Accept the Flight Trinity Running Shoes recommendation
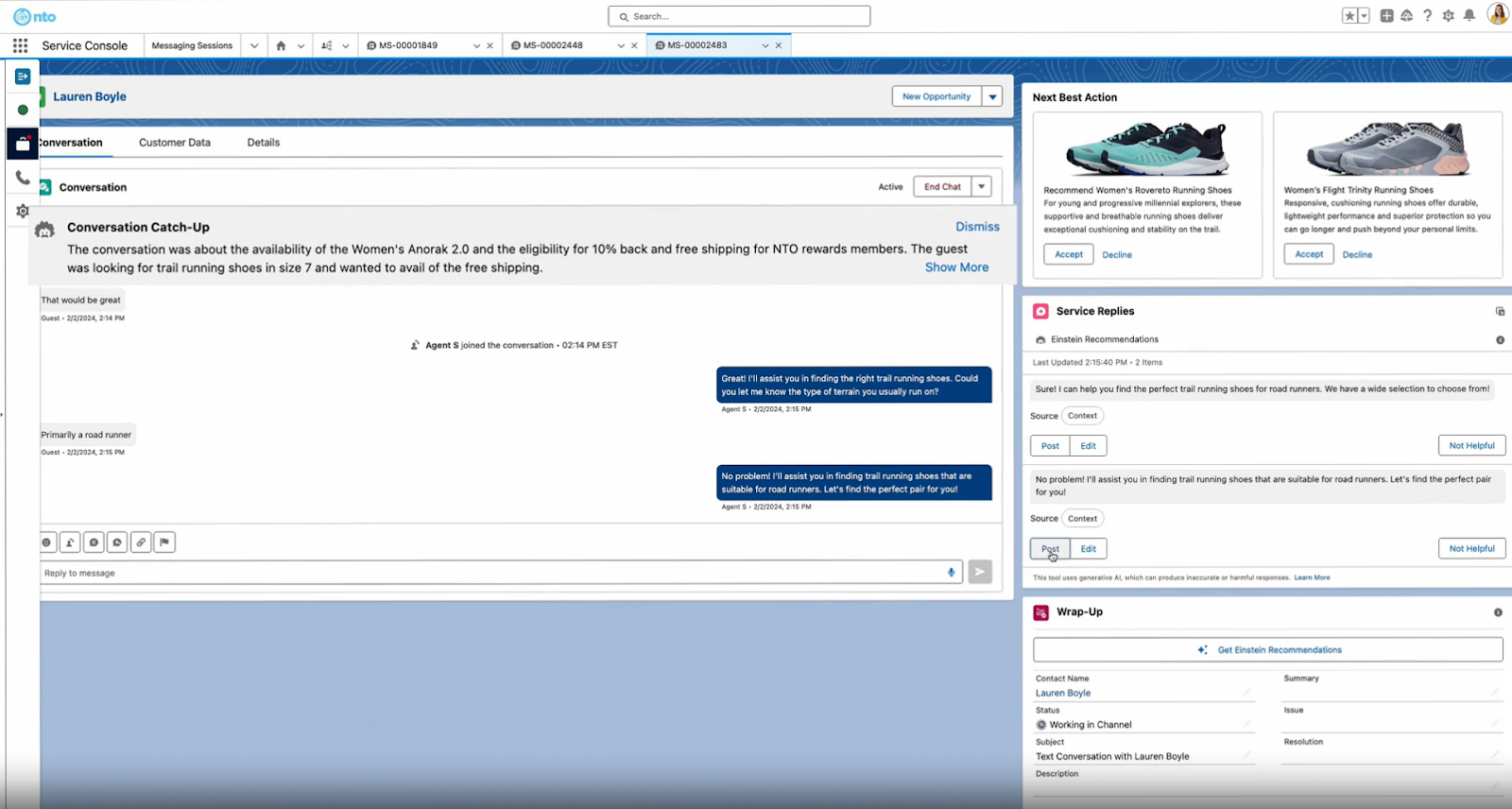This screenshot has height=809, width=1512. click(x=1309, y=254)
